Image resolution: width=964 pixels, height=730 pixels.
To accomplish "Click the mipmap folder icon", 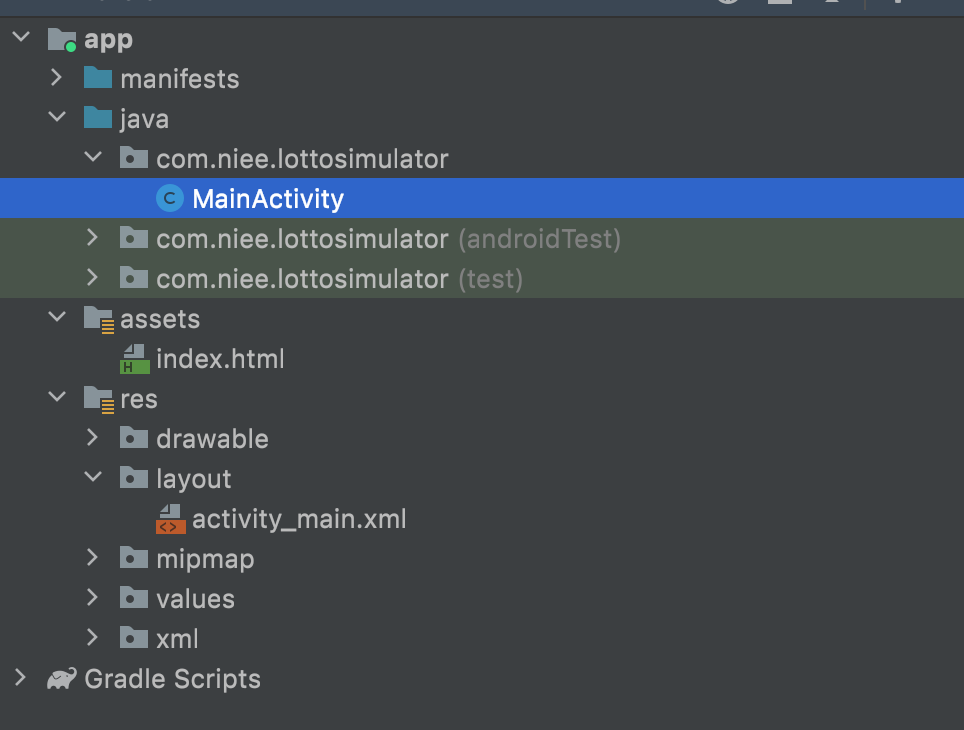I will [134, 557].
